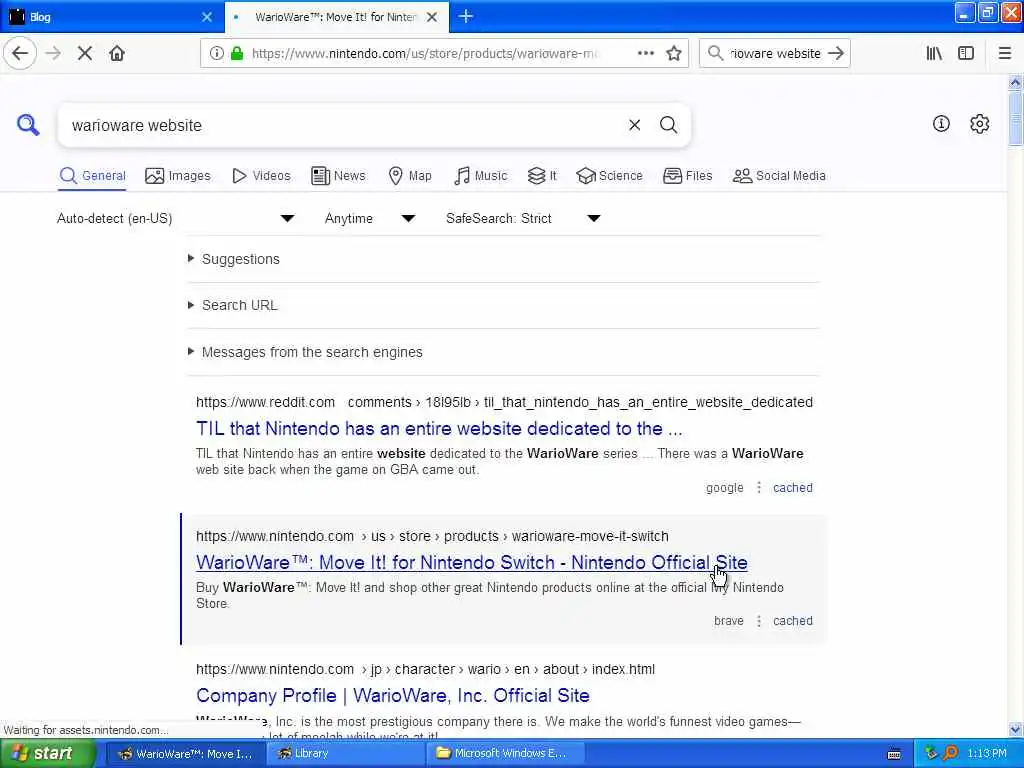Image resolution: width=1024 pixels, height=768 pixels.
Task: Open reddit result options dots next to google
Action: [758, 488]
